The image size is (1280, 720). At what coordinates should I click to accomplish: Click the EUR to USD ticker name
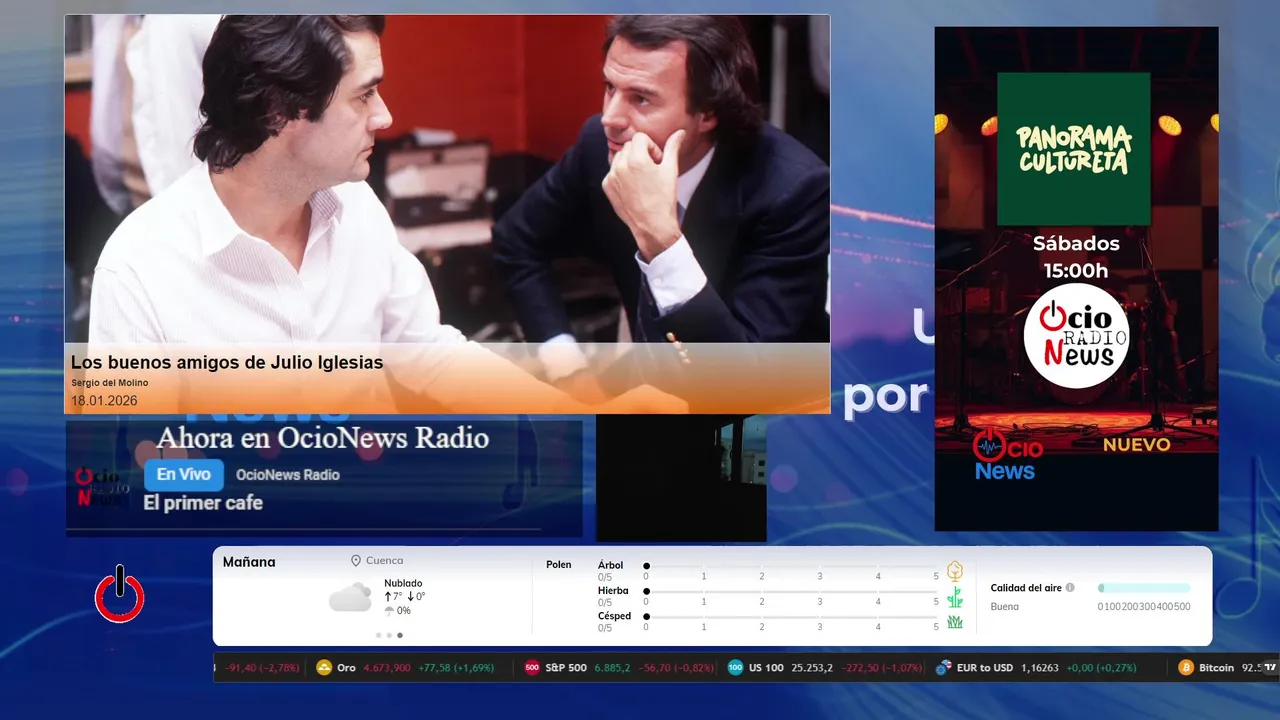coord(984,668)
